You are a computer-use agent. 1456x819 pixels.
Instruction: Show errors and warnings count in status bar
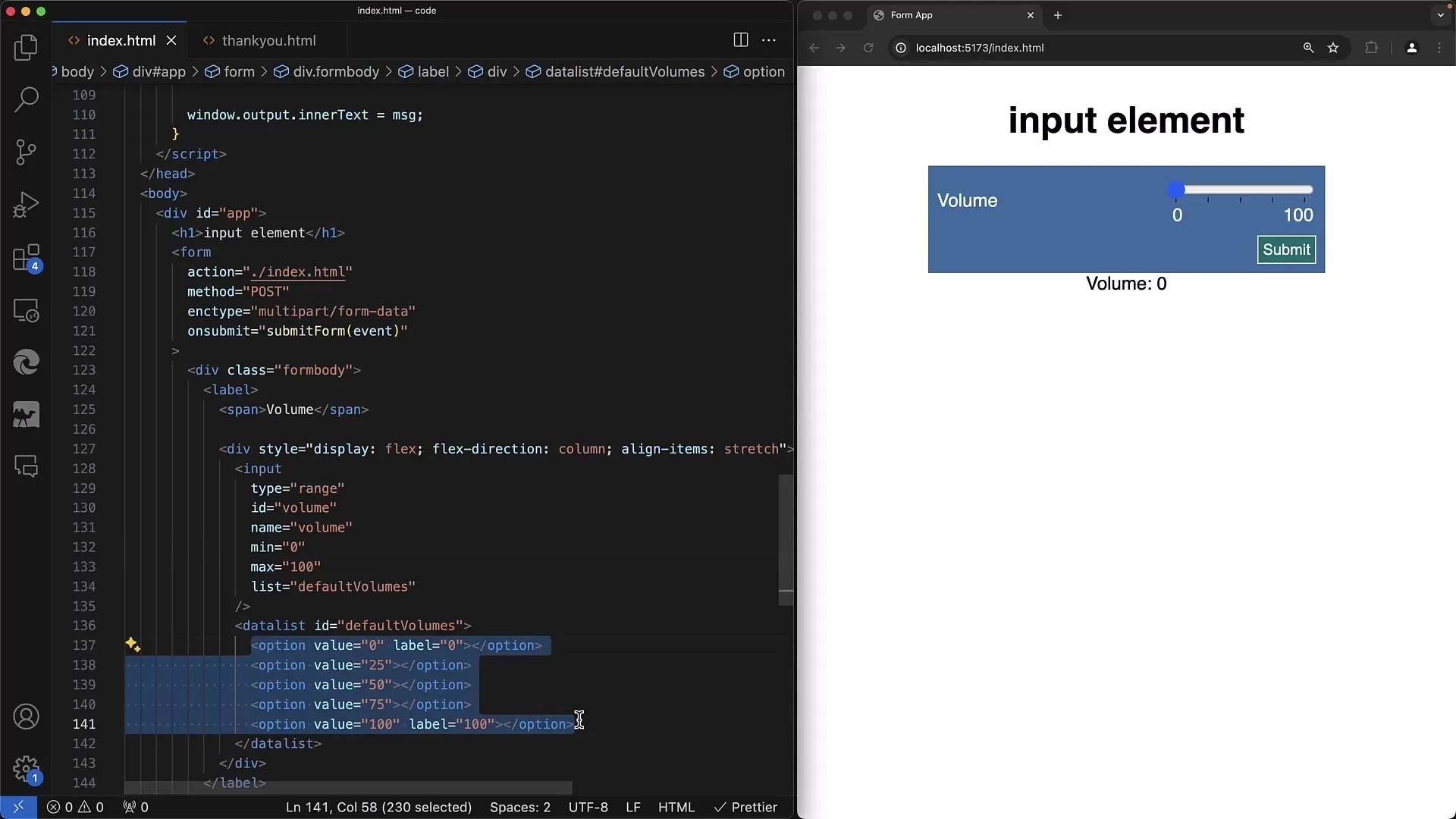75,807
